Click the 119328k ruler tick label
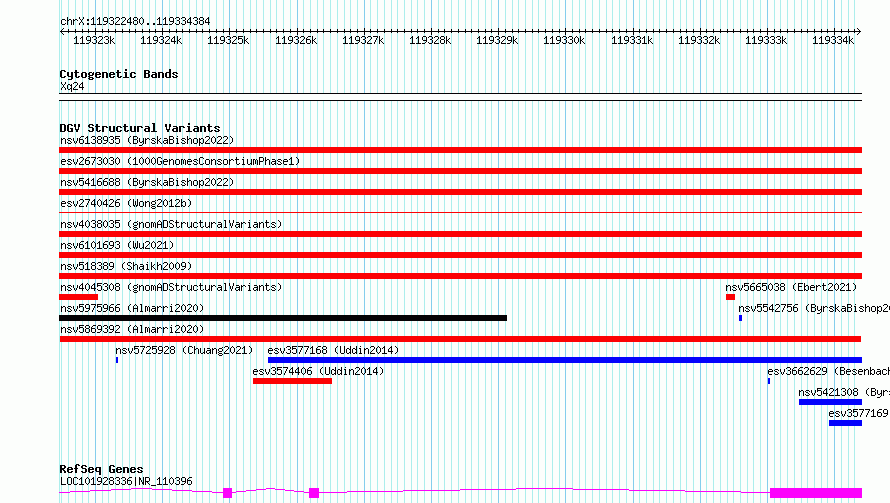The width and height of the screenshot is (890, 503). (x=430, y=40)
